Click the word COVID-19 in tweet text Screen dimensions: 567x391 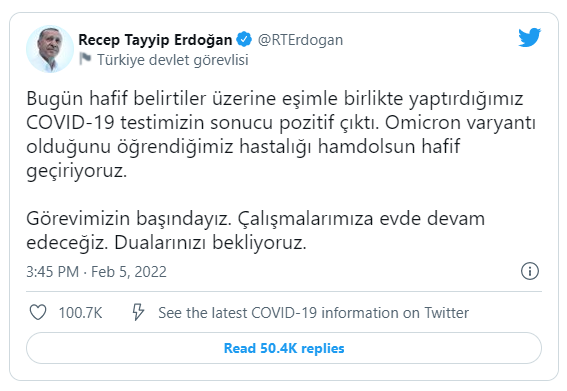(x=70, y=123)
